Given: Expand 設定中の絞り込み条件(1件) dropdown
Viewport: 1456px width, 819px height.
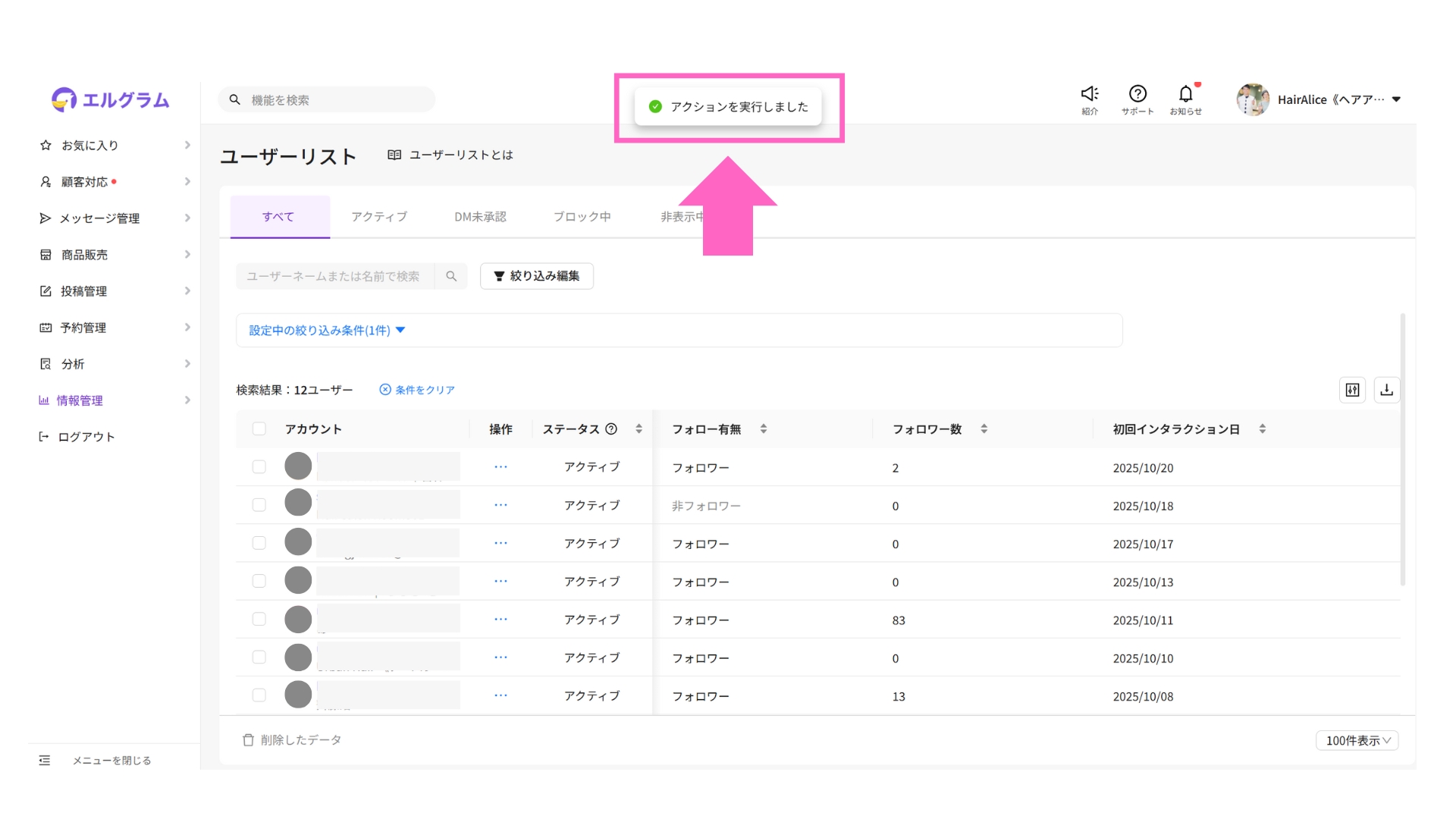Looking at the screenshot, I should [328, 331].
